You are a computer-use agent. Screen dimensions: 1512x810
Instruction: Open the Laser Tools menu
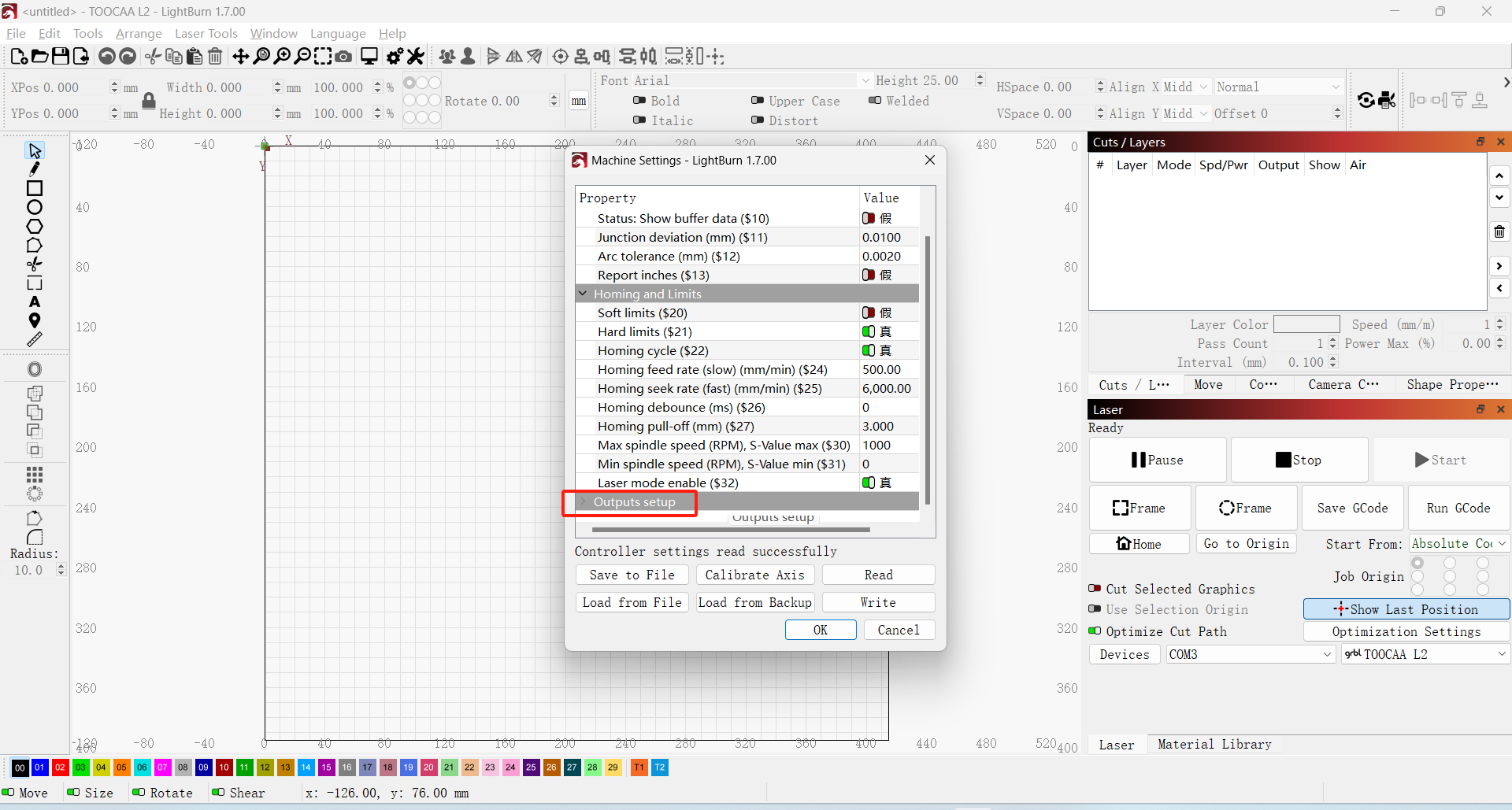click(206, 33)
